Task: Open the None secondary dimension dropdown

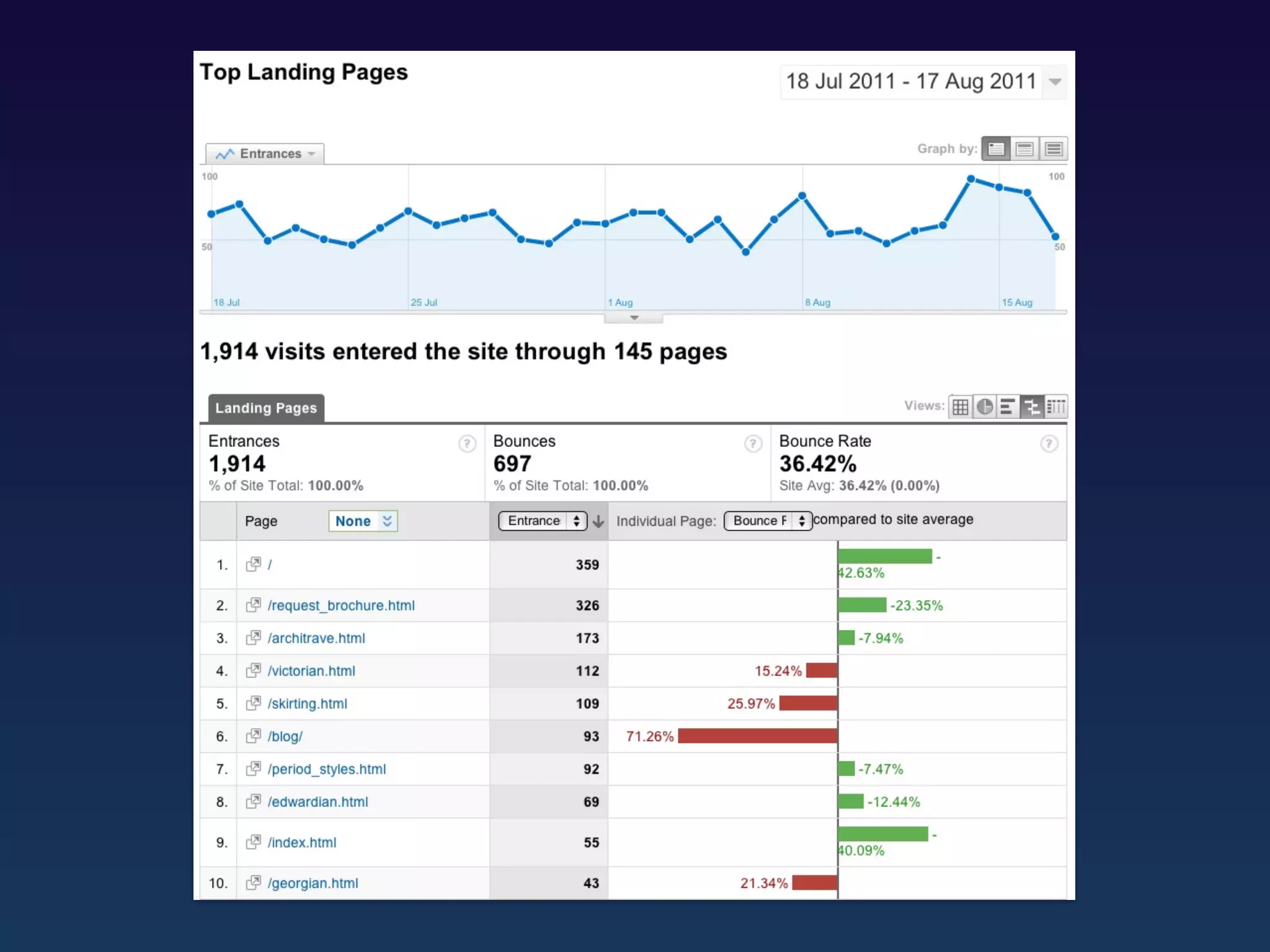Action: [363, 521]
